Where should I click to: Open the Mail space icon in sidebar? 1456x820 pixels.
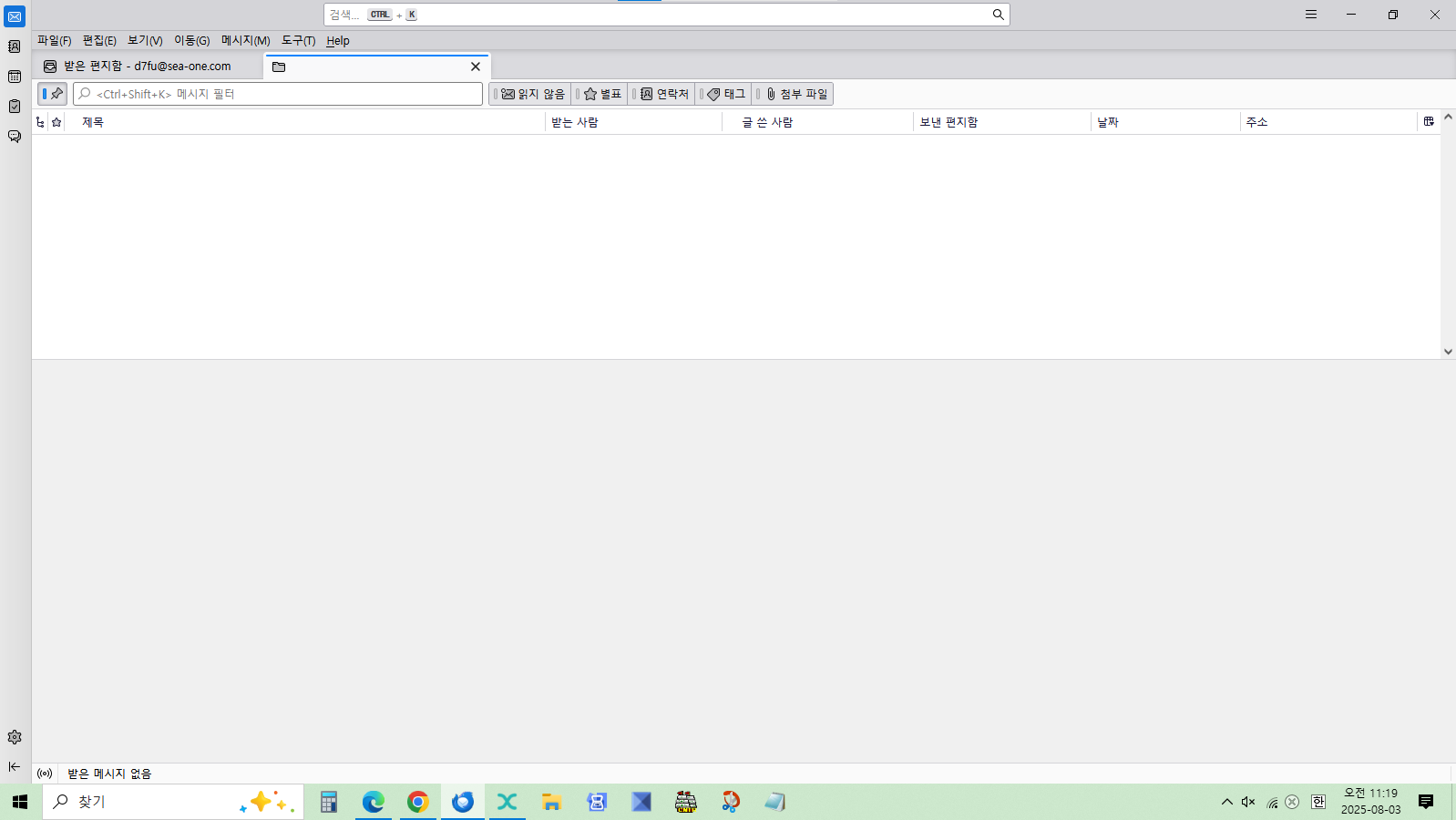click(x=15, y=16)
